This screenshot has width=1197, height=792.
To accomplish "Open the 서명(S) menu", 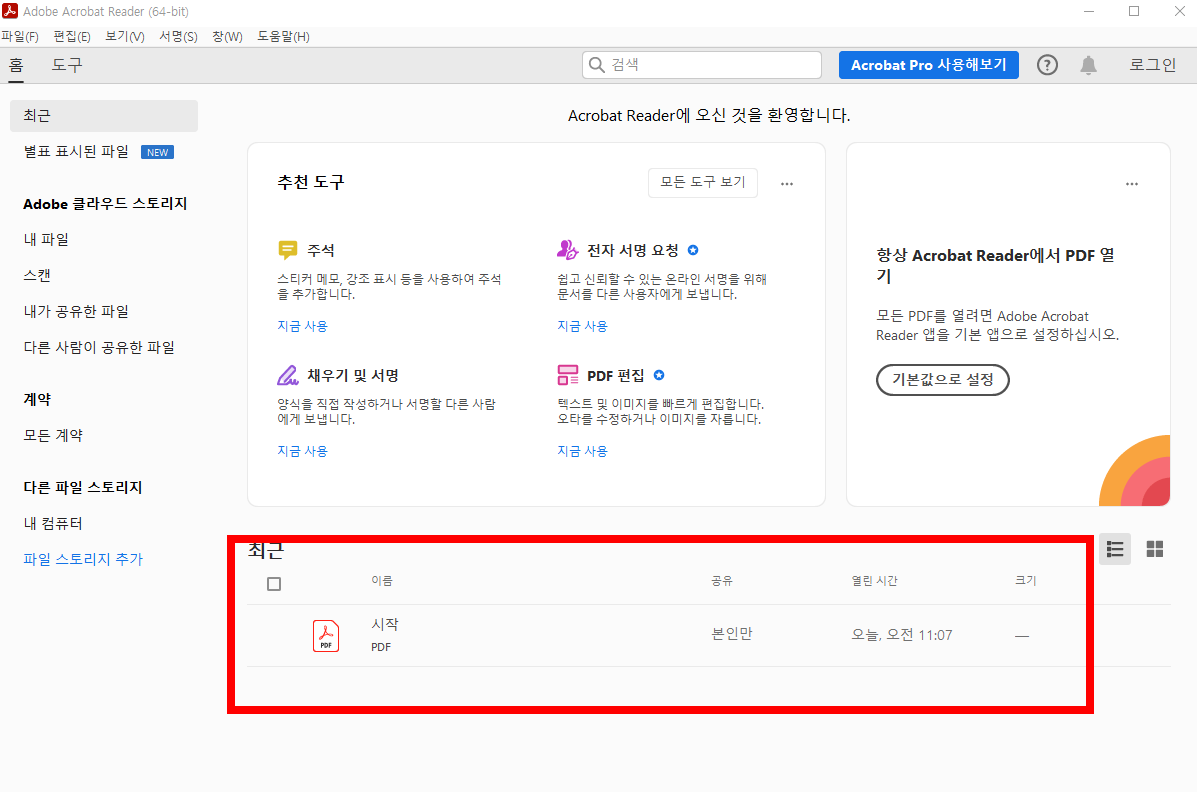I will [x=178, y=36].
